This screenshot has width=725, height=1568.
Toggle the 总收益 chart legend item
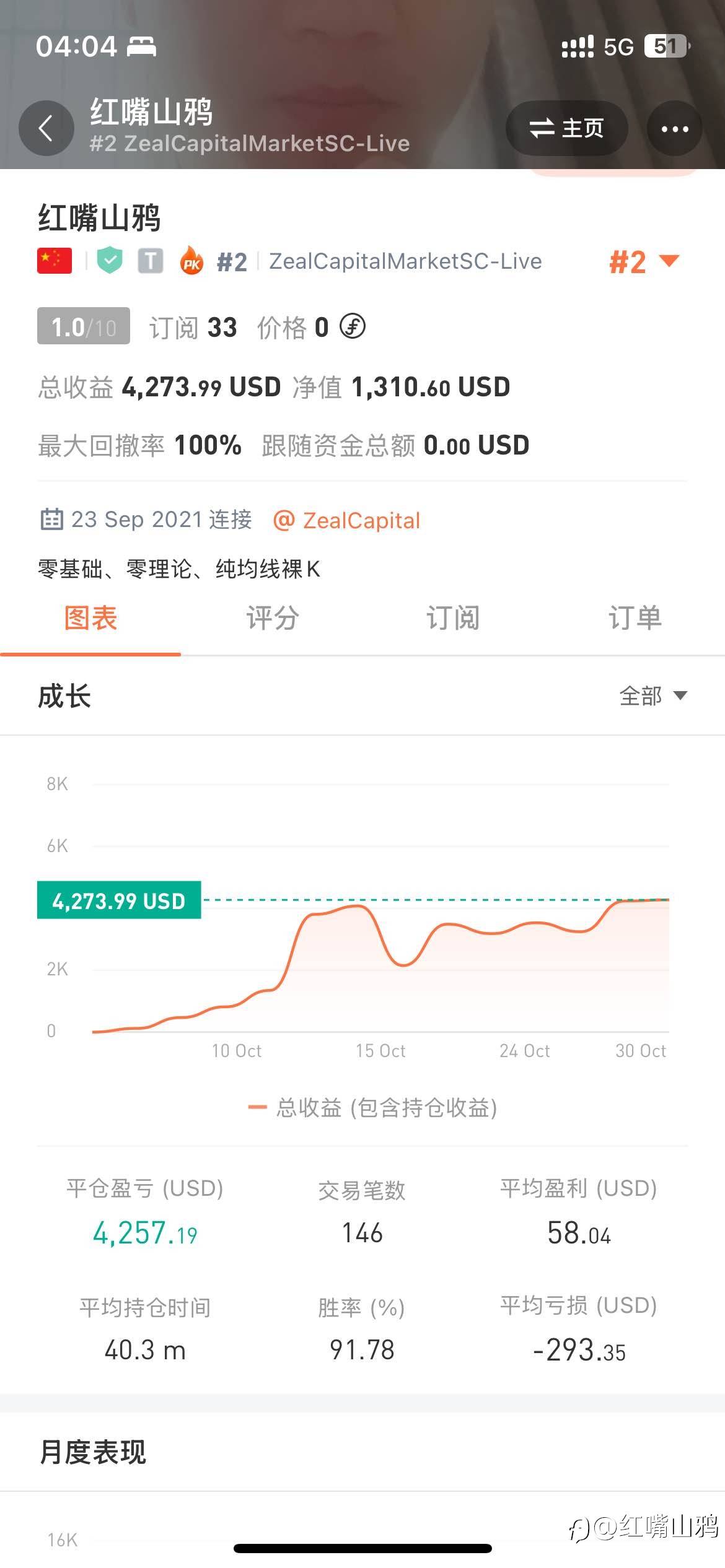coord(373,1107)
